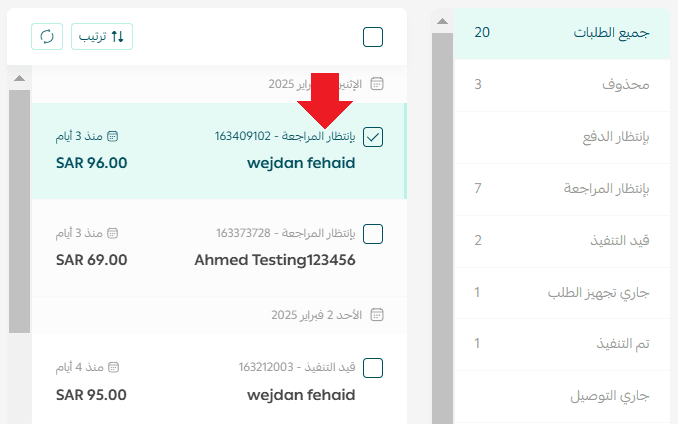
Task: Toggle the select-all orders checkbox
Action: tap(373, 37)
